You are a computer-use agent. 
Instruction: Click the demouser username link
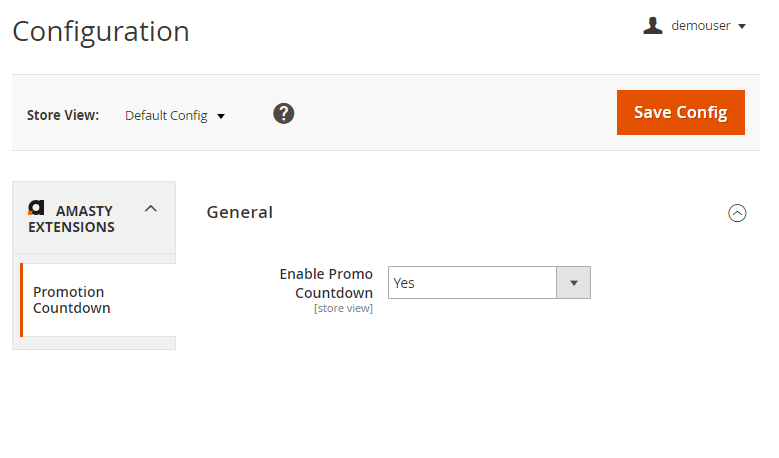(x=701, y=26)
